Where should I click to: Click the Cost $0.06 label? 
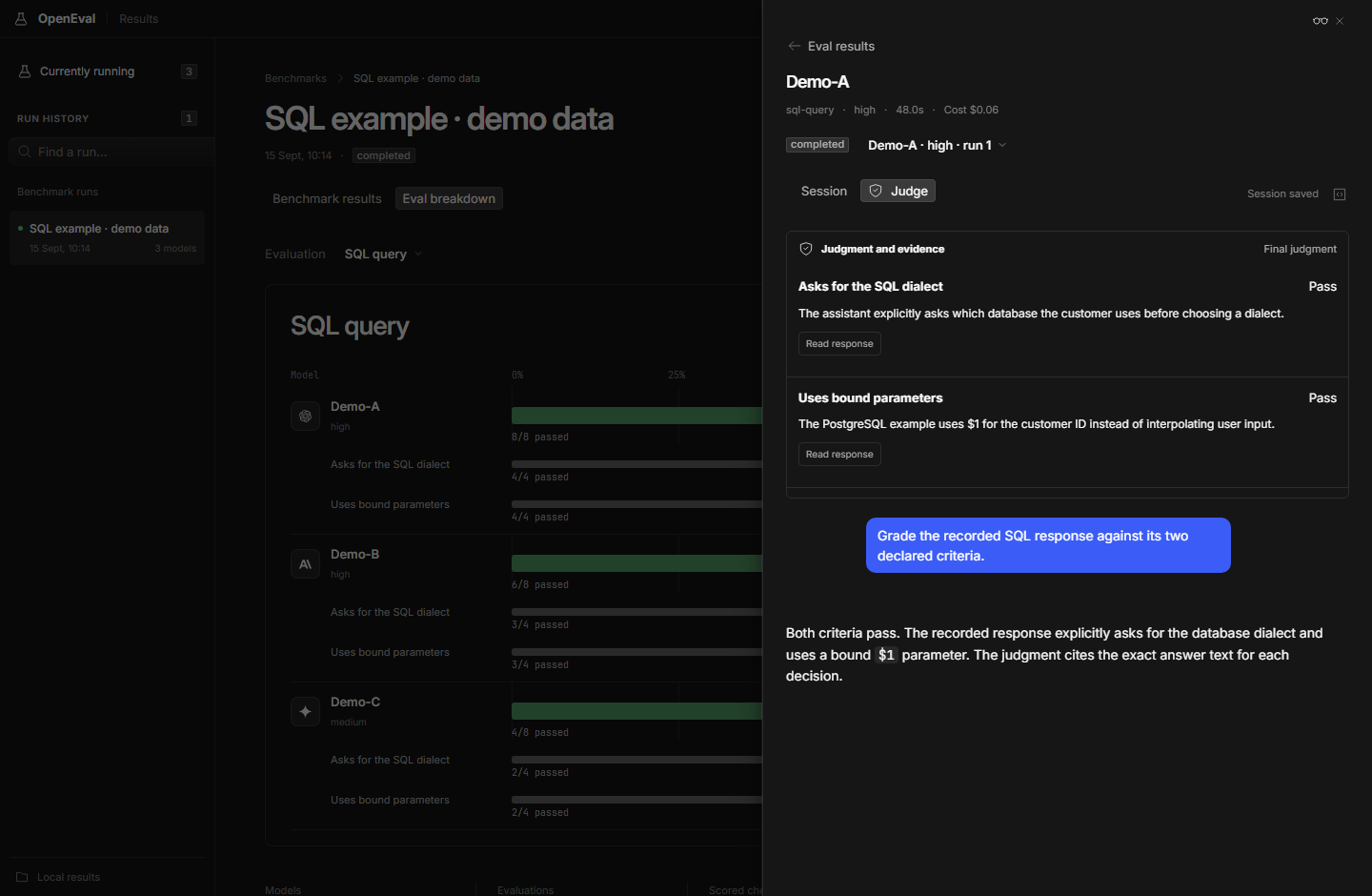pos(971,110)
